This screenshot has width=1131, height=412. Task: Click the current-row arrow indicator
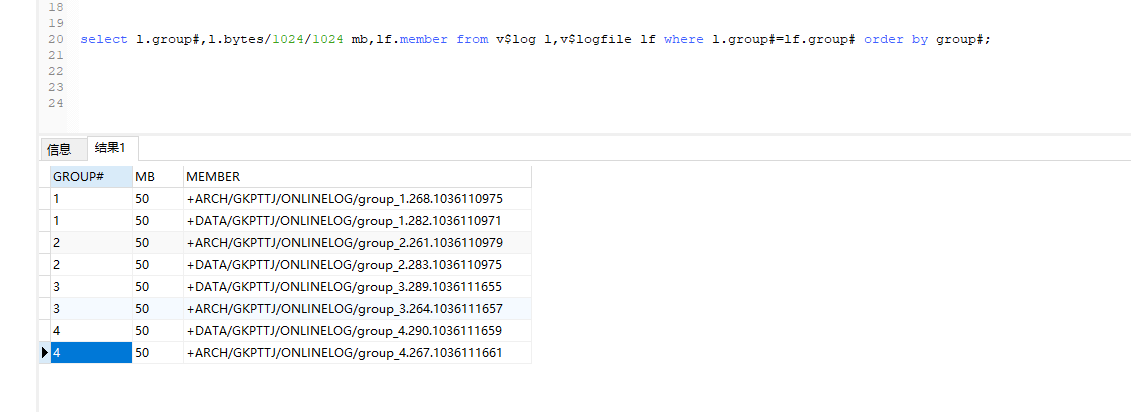tap(45, 353)
